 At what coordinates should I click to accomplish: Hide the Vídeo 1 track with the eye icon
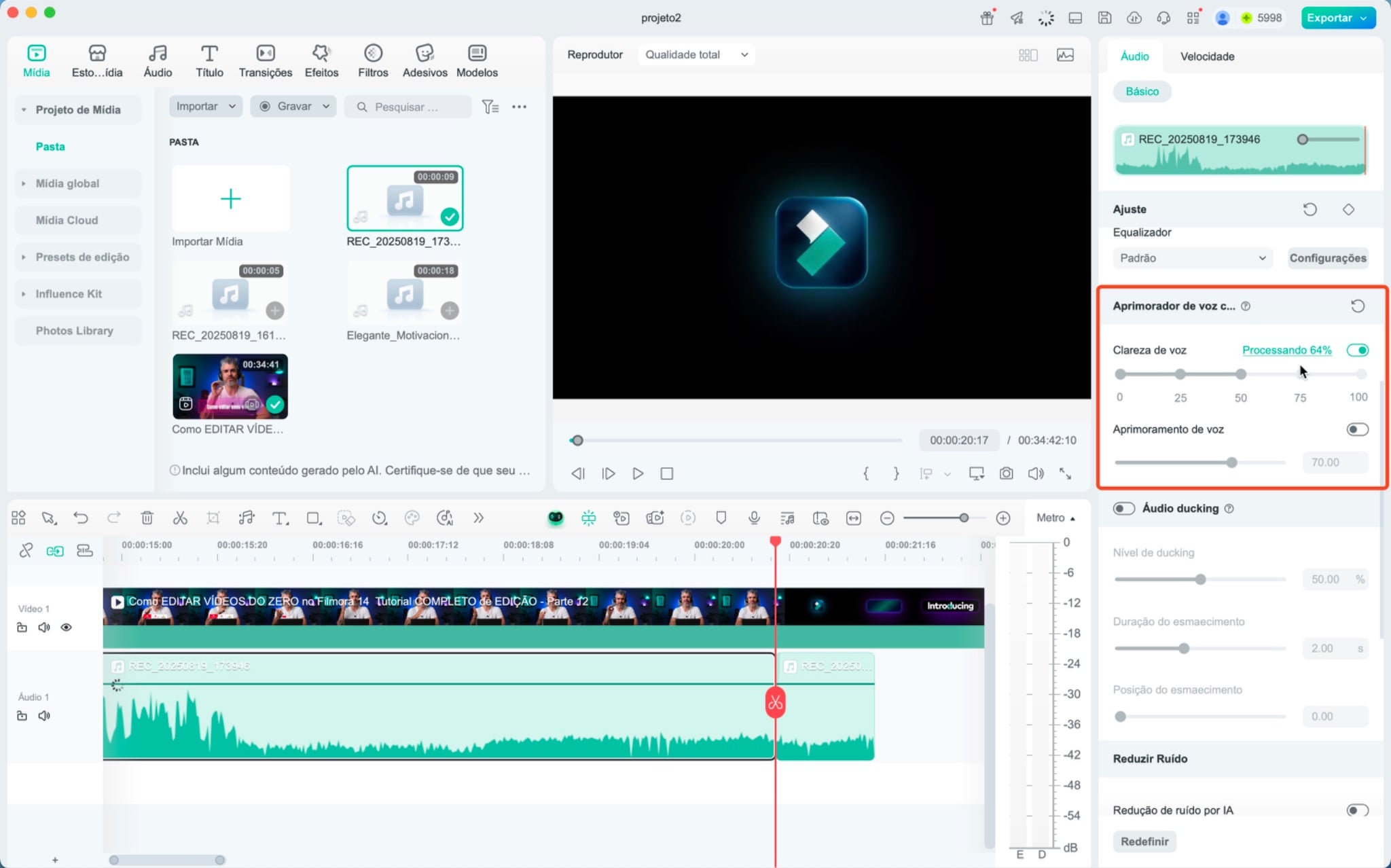point(66,628)
